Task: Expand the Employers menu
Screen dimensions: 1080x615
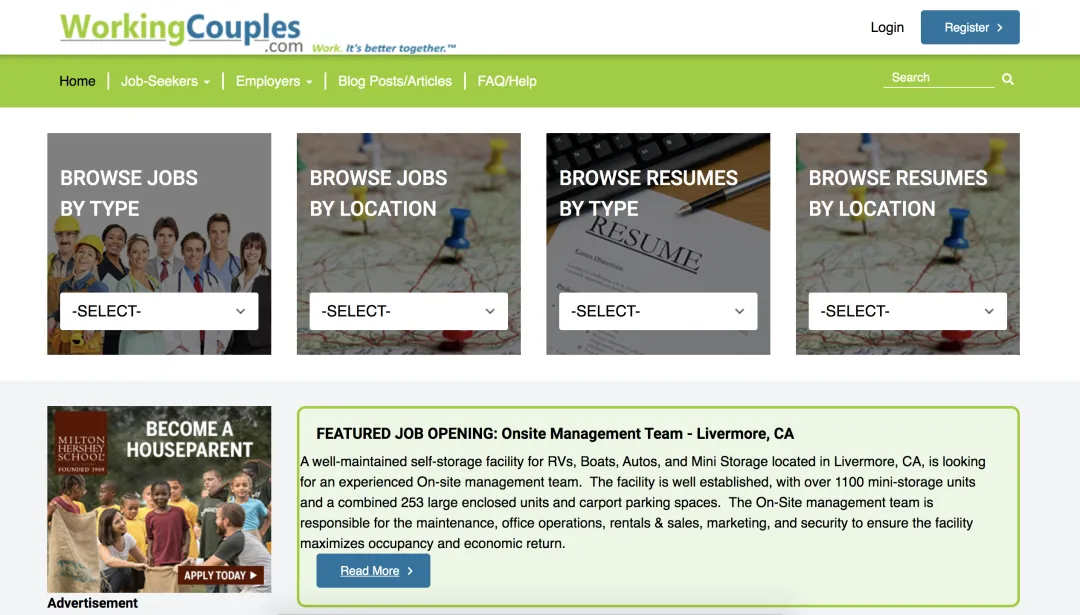Action: coord(274,81)
